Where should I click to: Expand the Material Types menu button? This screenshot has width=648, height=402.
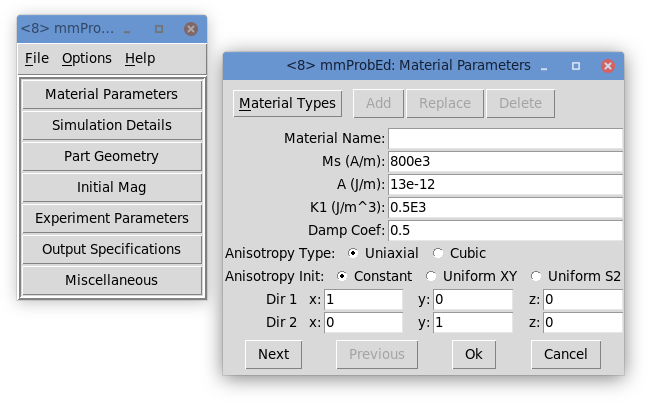tap(288, 103)
